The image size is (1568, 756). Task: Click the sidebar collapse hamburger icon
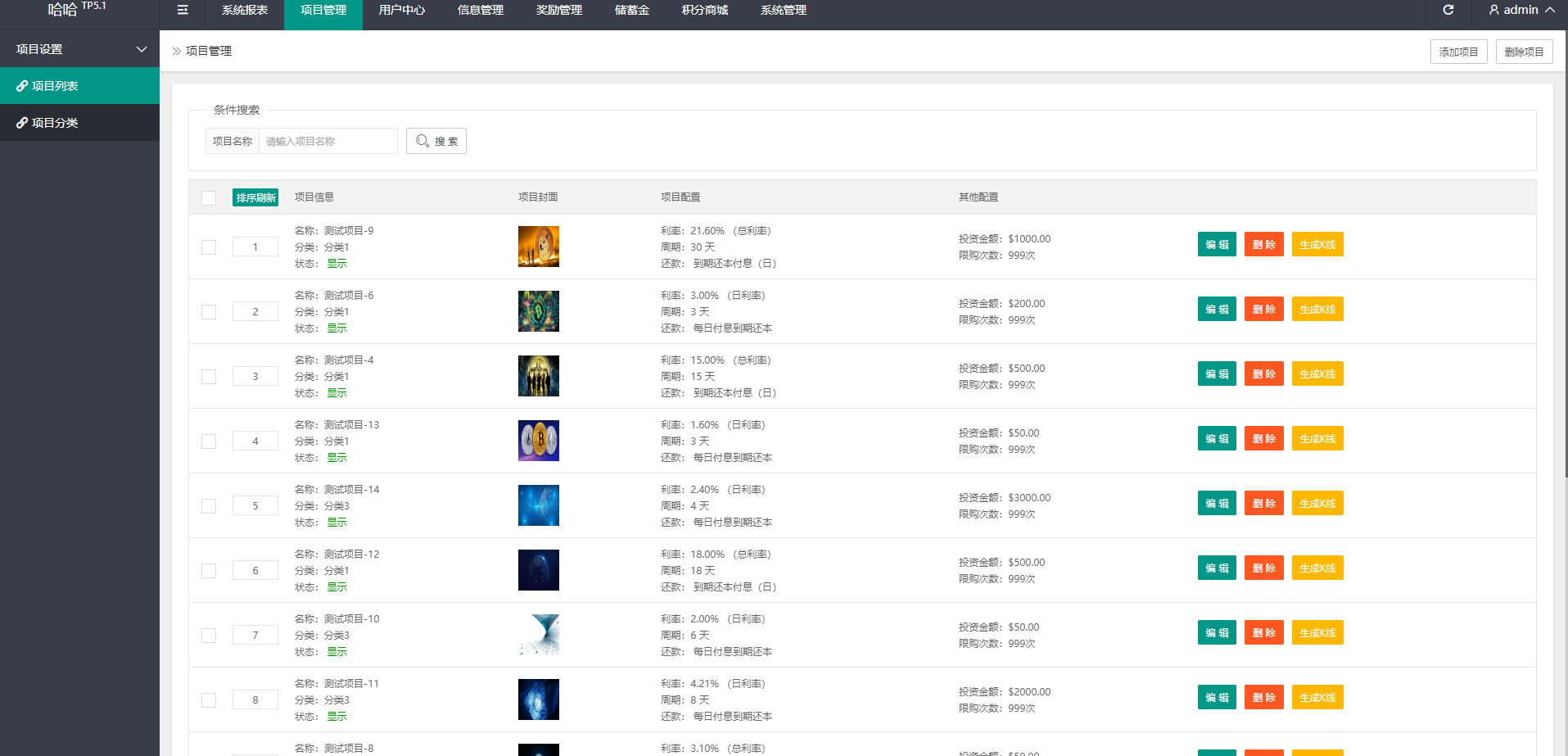(x=183, y=10)
